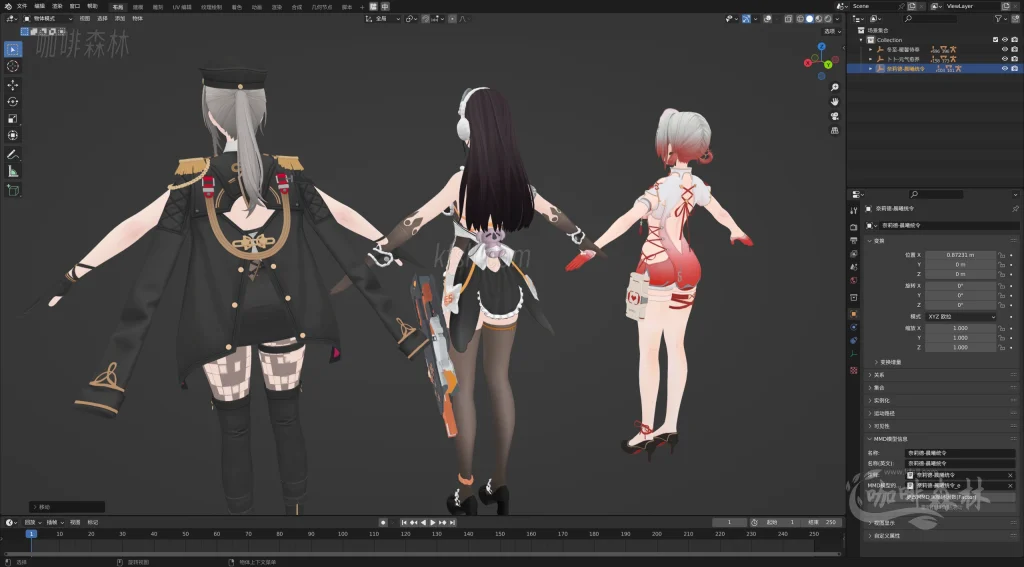Toggle the Collection exclude checkbox

[x=995, y=40]
